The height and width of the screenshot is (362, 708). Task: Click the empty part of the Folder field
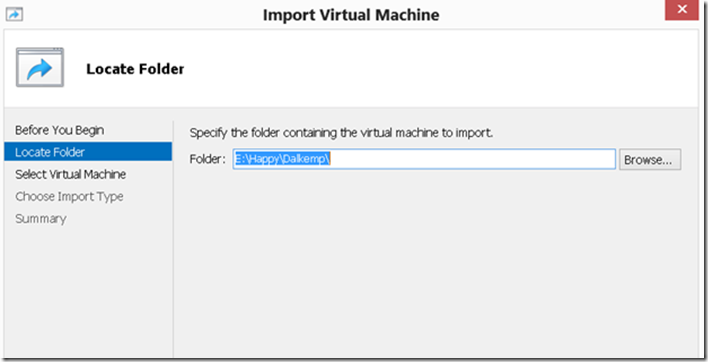click(472, 159)
